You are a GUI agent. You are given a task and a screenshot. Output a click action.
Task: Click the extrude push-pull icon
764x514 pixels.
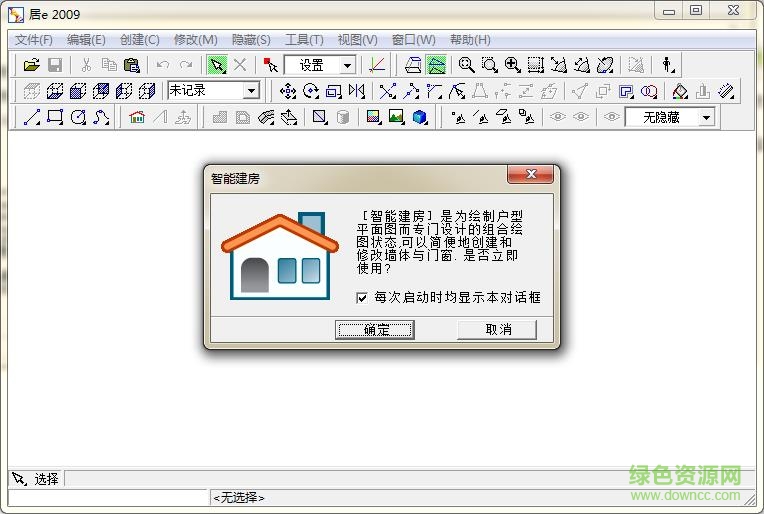point(289,117)
